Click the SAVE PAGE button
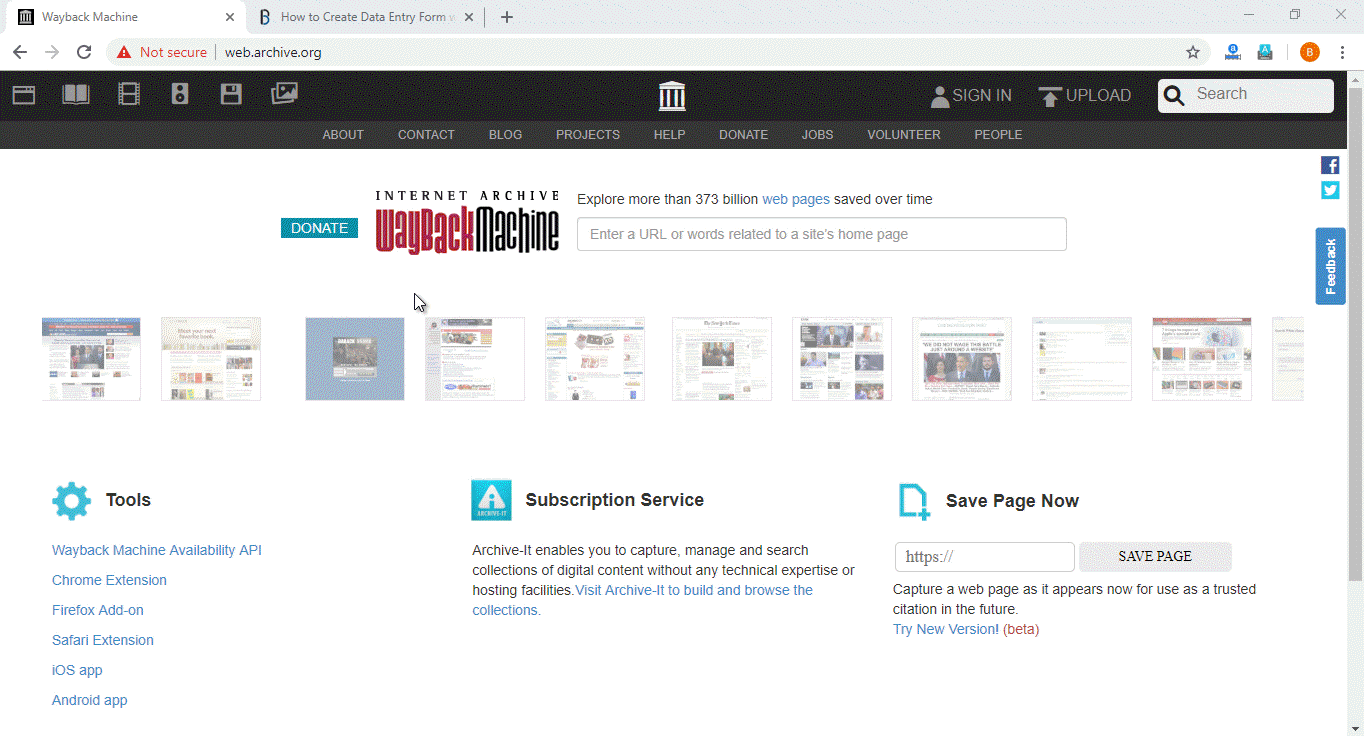1364x736 pixels. 1155,557
